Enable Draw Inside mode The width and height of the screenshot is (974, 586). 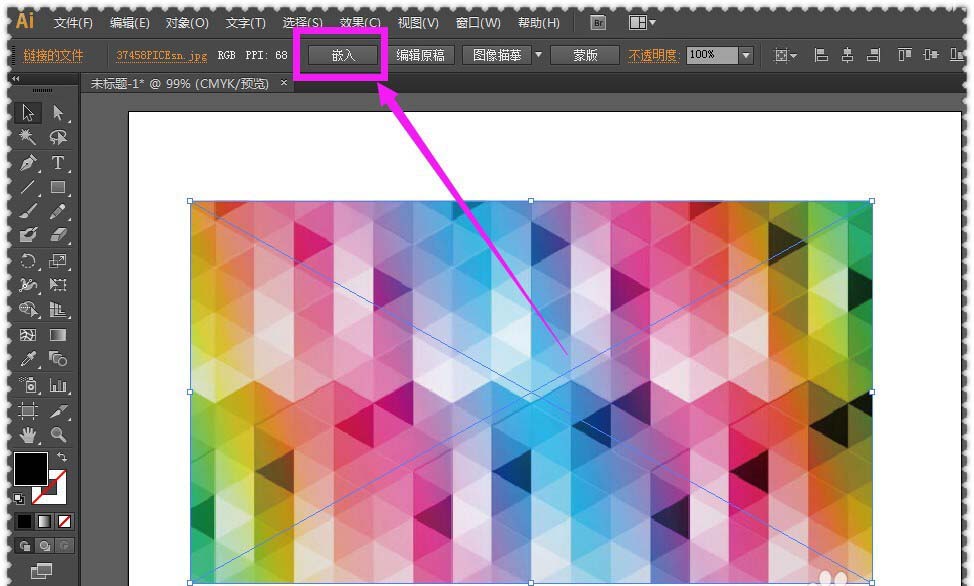coord(64,546)
